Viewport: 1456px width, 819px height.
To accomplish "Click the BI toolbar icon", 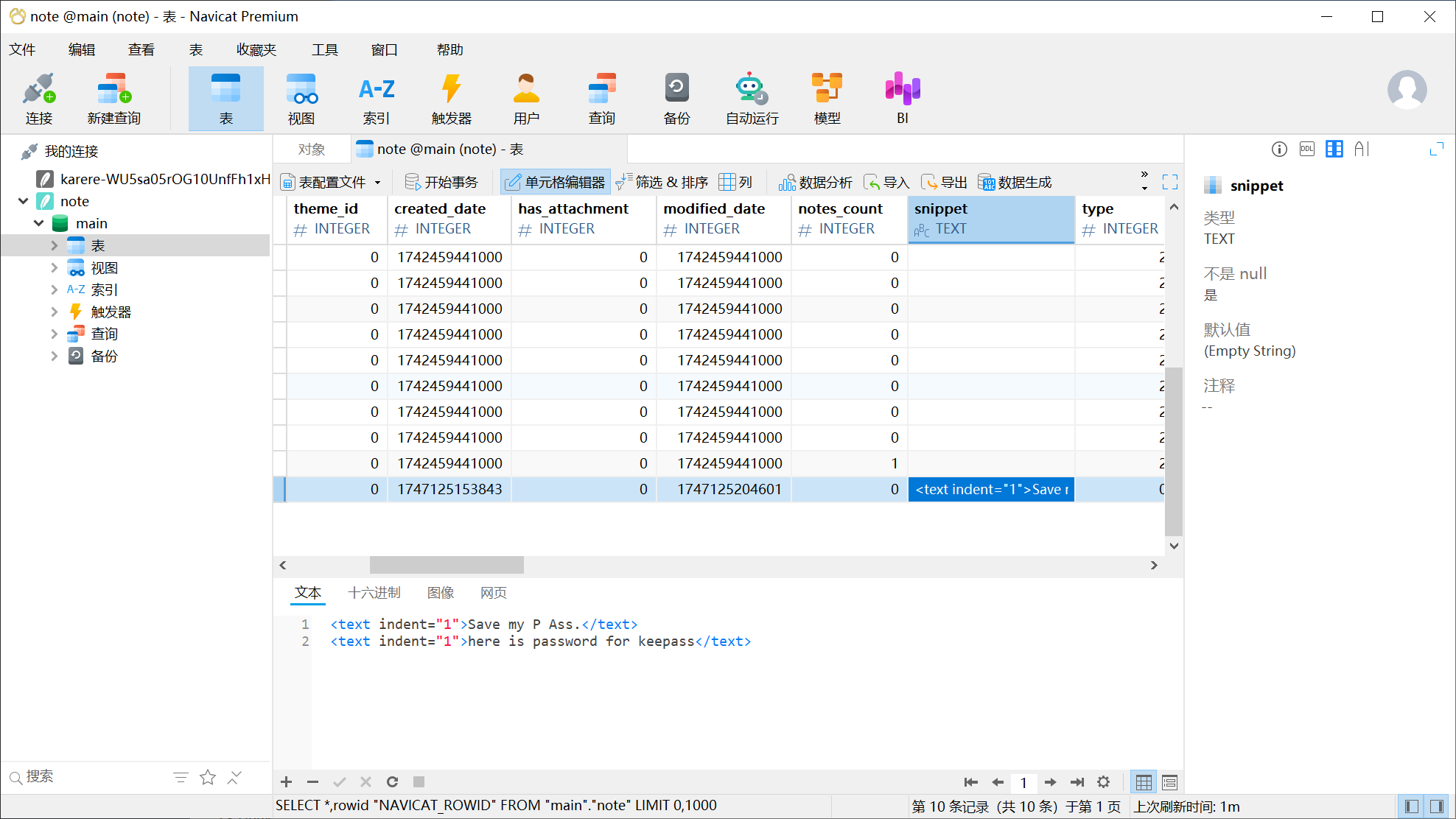I will [902, 98].
